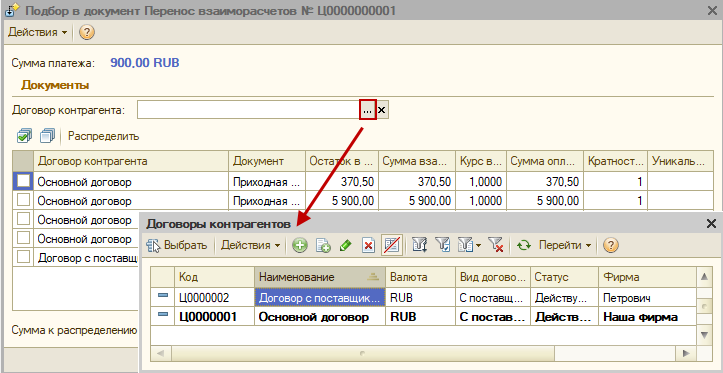Tick checkbox for 5 900,00 row
Image resolution: width=723 pixels, height=373 pixels.
coord(24,201)
